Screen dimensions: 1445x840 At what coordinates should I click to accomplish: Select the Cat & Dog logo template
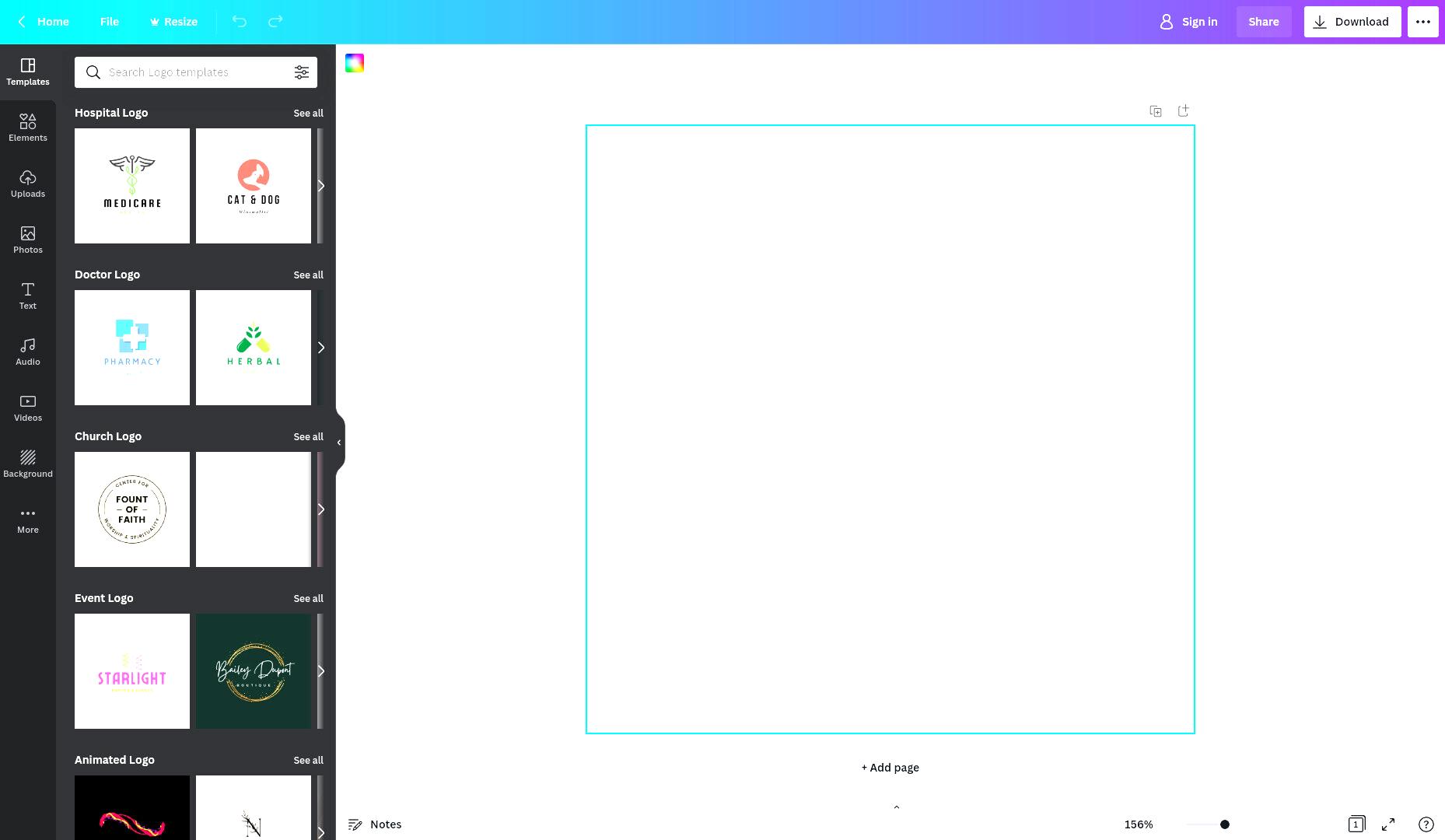click(x=254, y=186)
